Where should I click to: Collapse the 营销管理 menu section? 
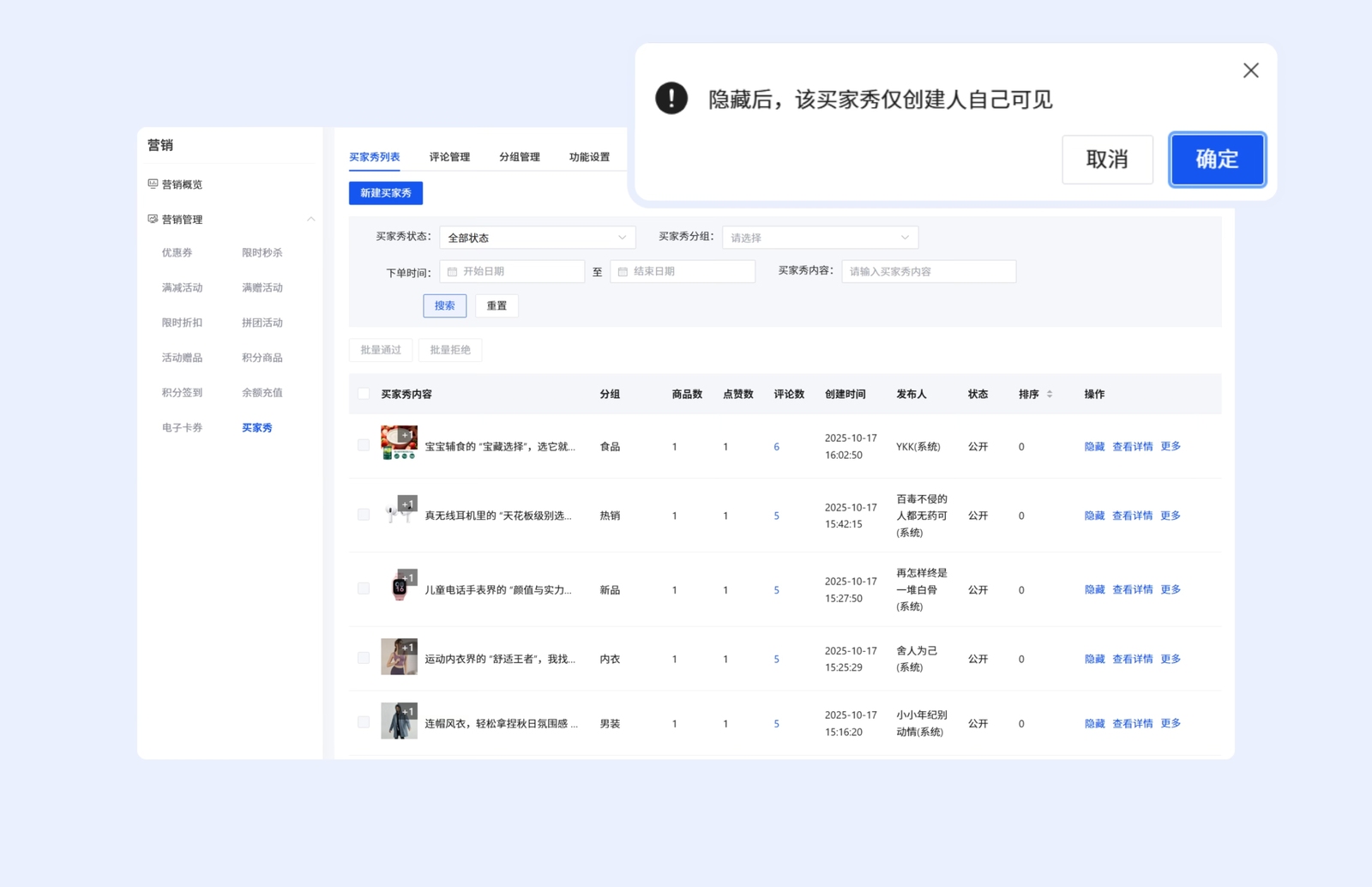pos(310,220)
